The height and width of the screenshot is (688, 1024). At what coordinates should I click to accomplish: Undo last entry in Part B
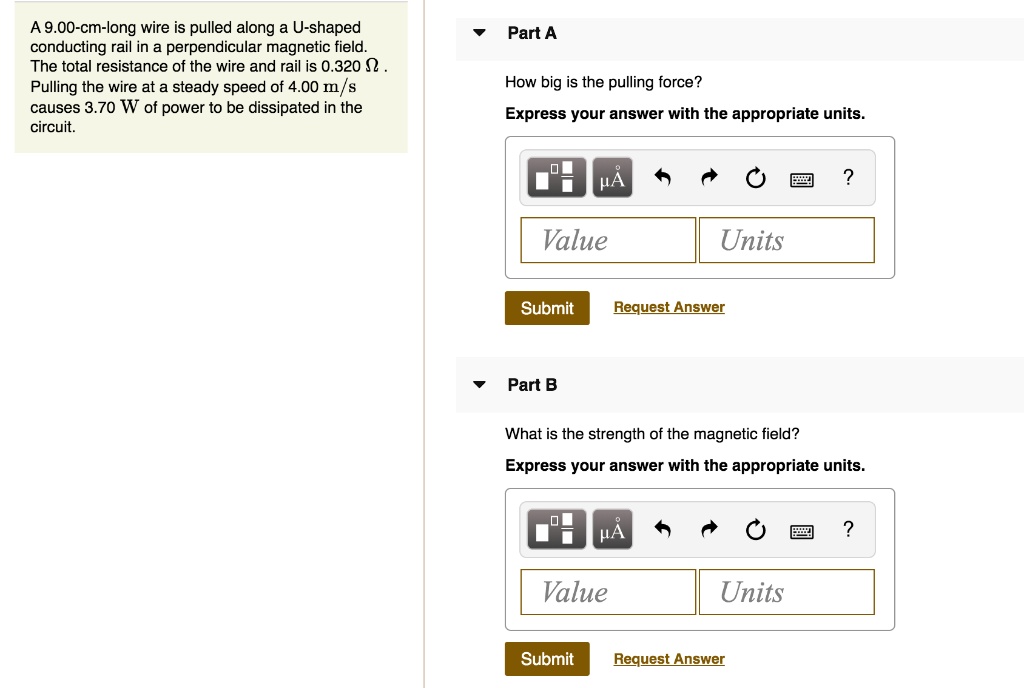coord(662,530)
